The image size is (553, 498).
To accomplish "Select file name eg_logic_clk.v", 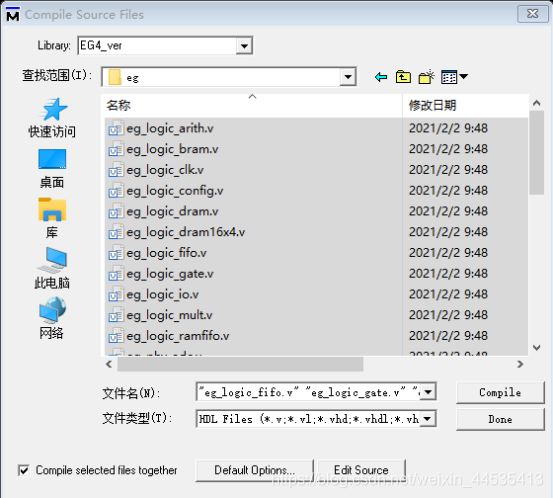I will pyautogui.click(x=165, y=170).
